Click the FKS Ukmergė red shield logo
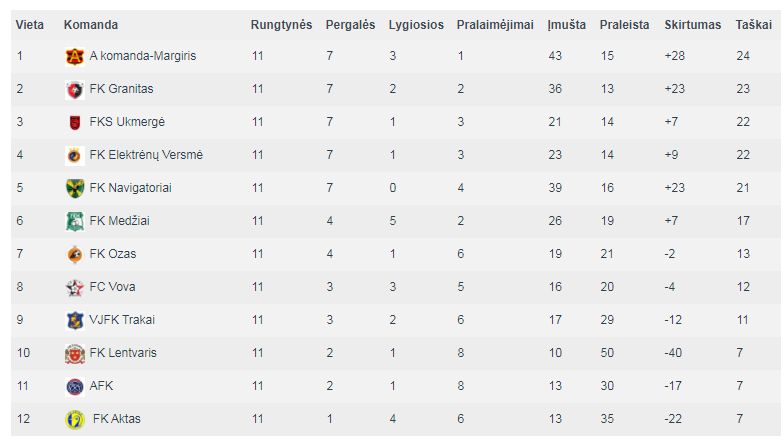The width and height of the screenshot is (781, 446). tap(75, 122)
